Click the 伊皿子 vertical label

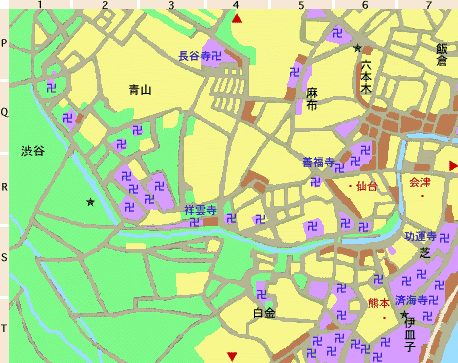point(410,335)
